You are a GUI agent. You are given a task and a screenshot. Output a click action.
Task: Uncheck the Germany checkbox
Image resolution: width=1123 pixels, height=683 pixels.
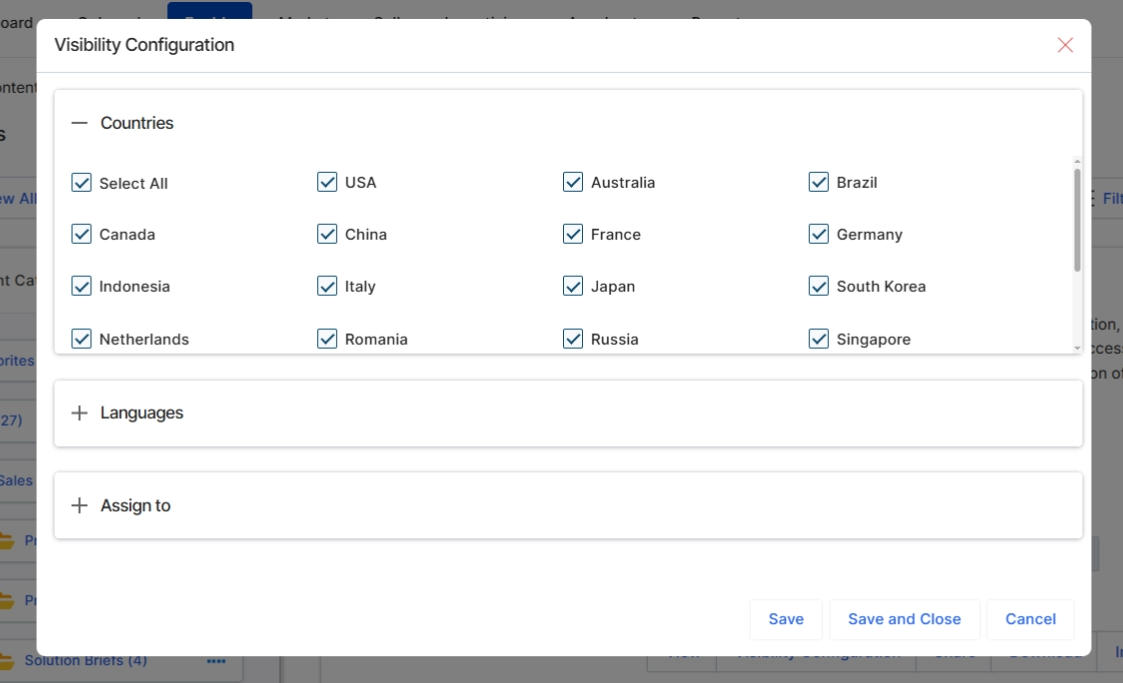819,234
